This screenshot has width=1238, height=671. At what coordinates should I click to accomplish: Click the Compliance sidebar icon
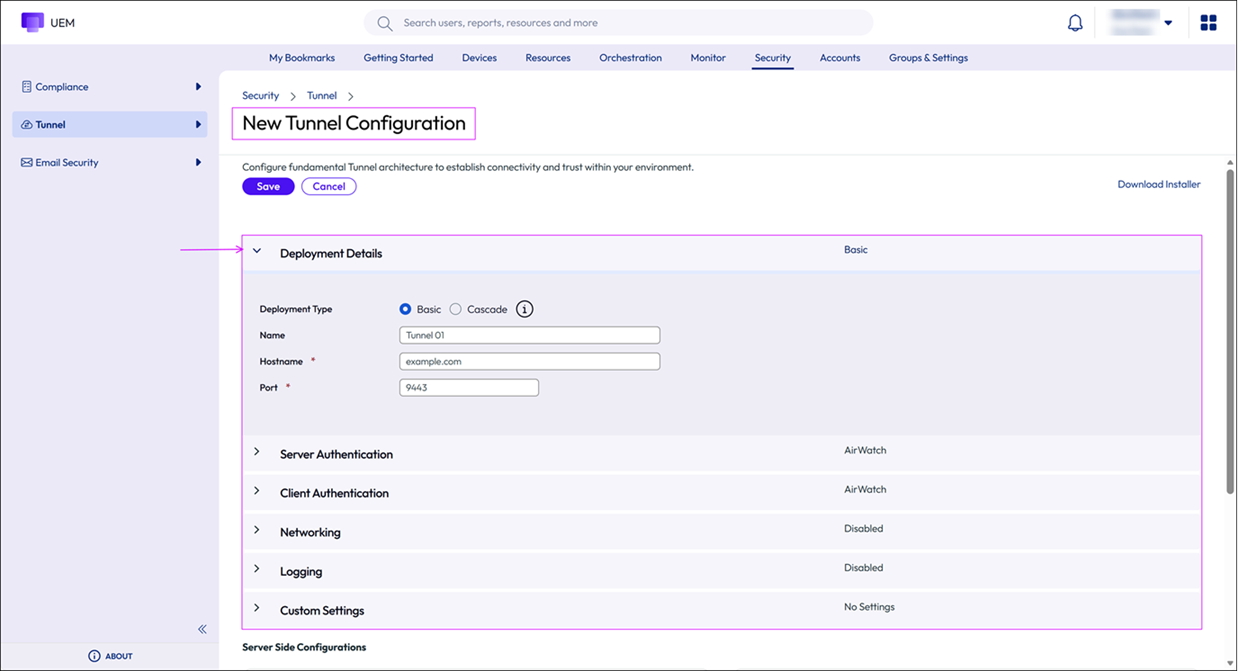tap(27, 87)
